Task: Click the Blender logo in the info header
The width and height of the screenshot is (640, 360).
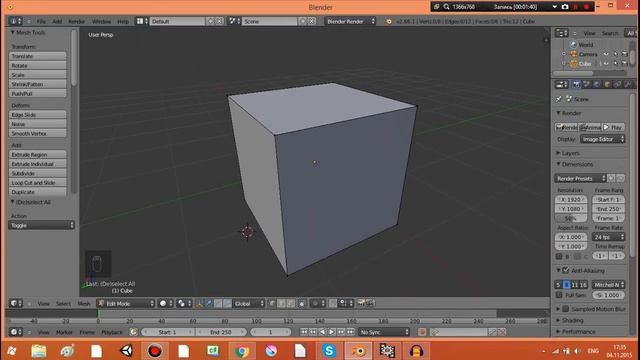Action: click(389, 21)
